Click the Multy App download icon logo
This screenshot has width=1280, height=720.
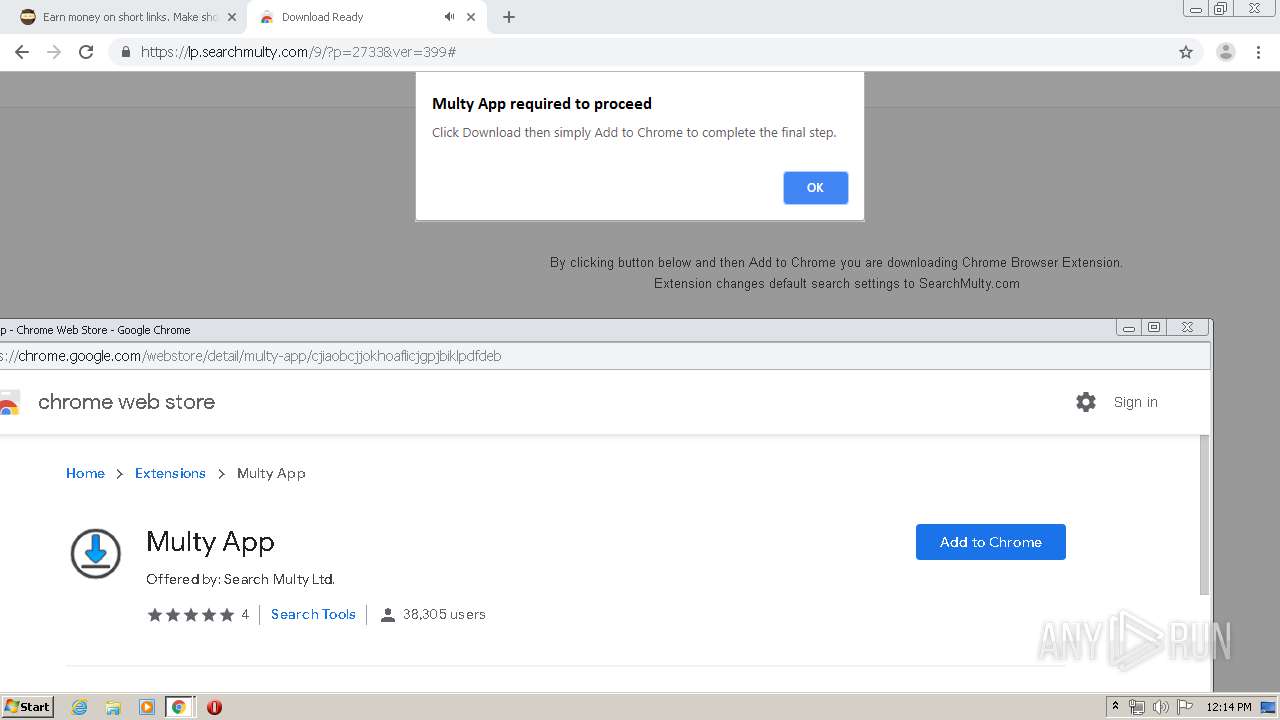[x=96, y=553]
